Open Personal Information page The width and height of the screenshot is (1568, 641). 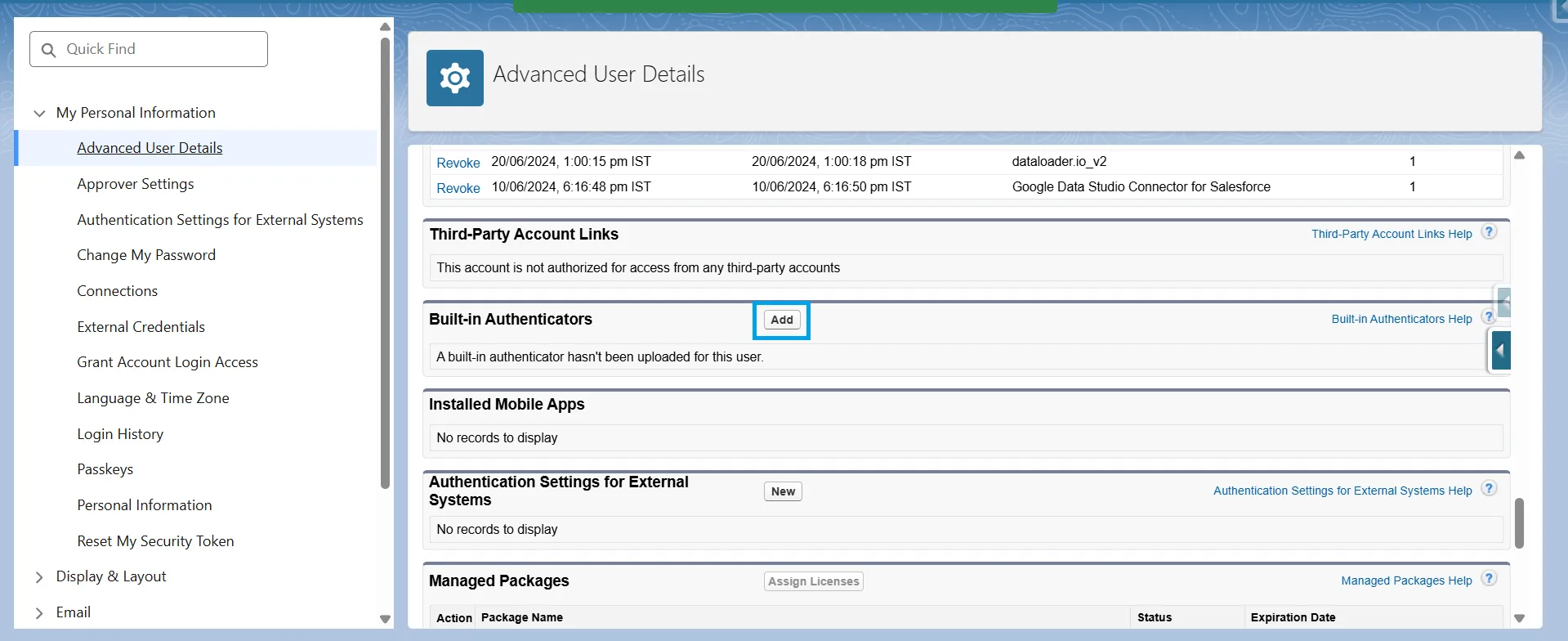tap(145, 505)
